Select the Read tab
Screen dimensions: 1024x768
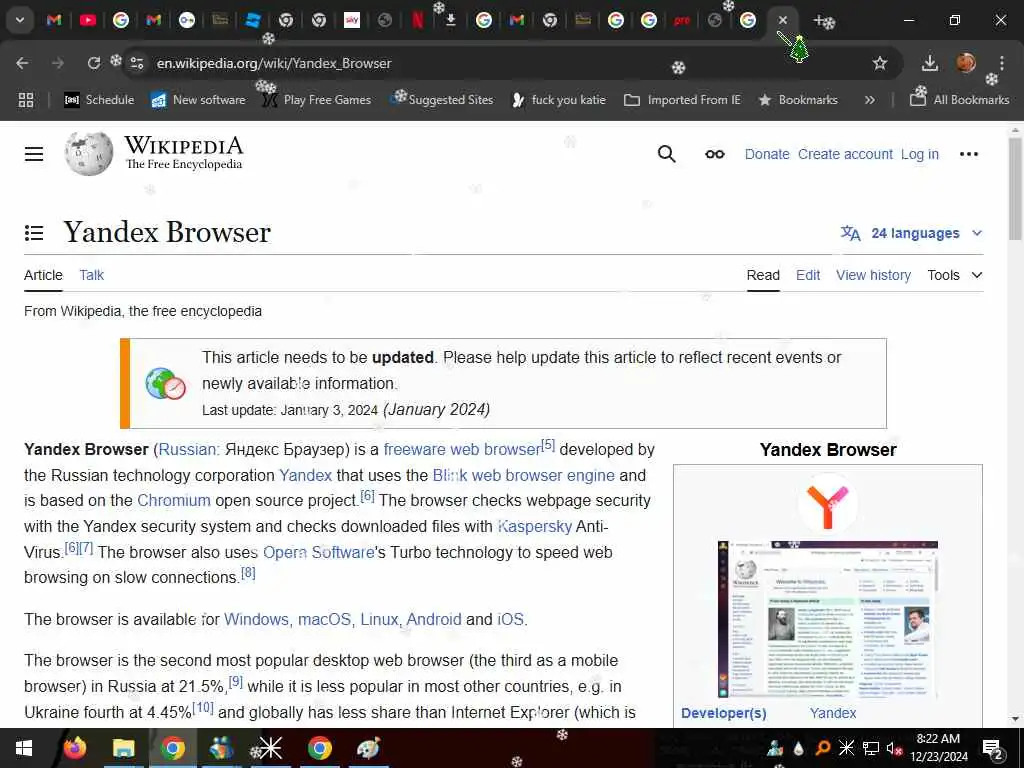763,275
